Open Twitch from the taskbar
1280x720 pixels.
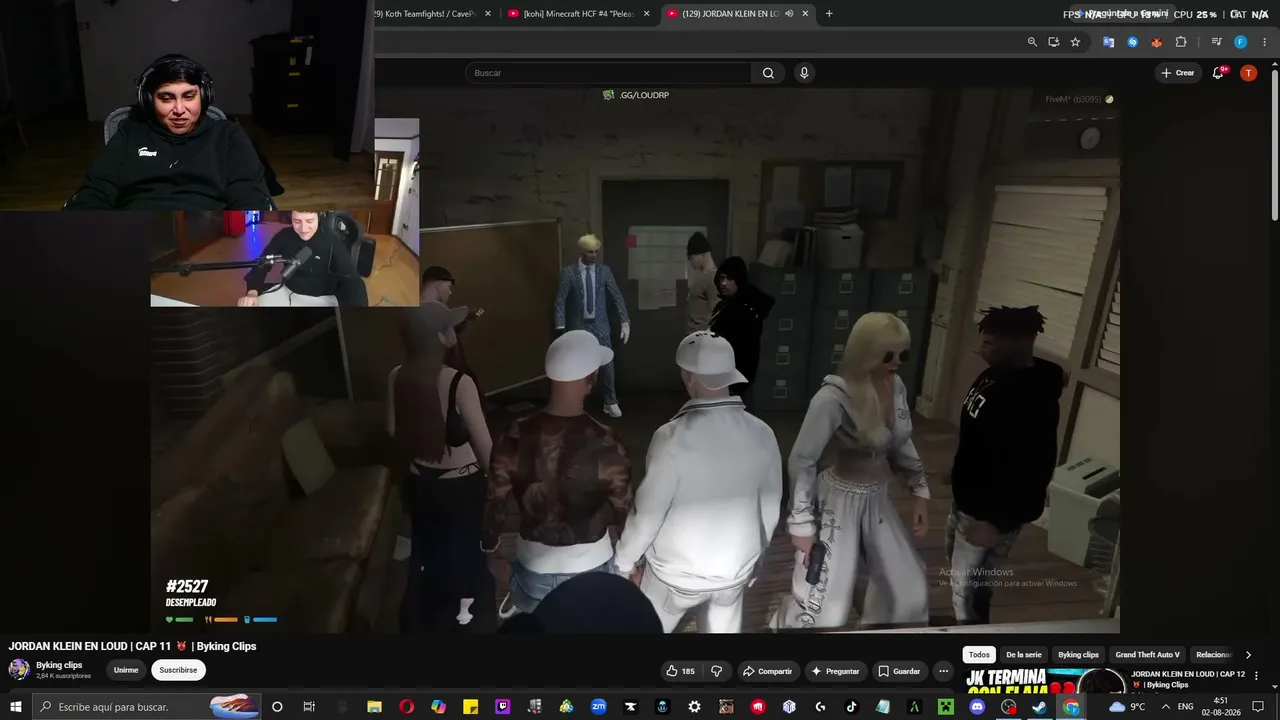502,707
